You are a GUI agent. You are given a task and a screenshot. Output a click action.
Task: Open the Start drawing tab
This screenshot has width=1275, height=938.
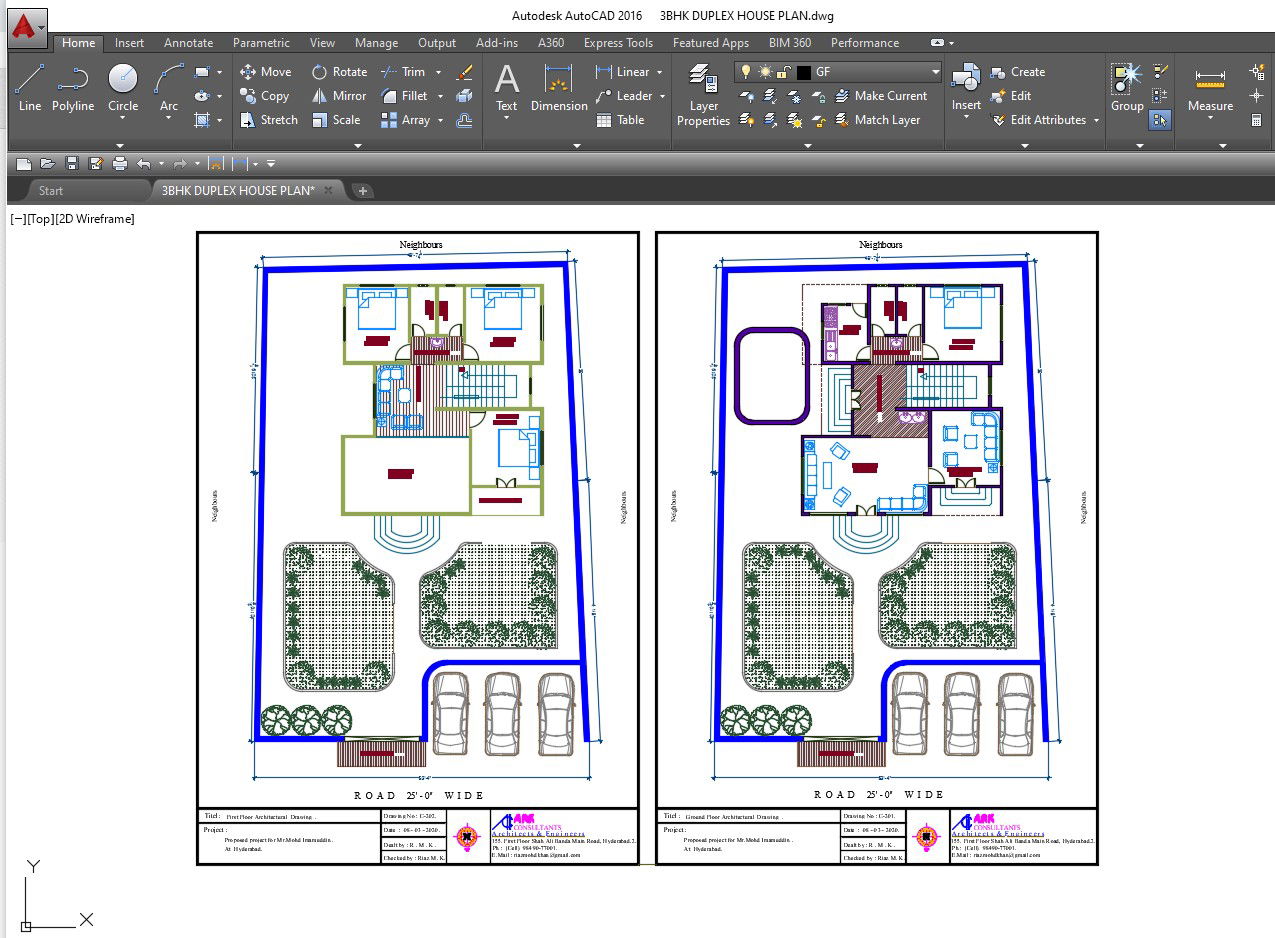coord(51,190)
